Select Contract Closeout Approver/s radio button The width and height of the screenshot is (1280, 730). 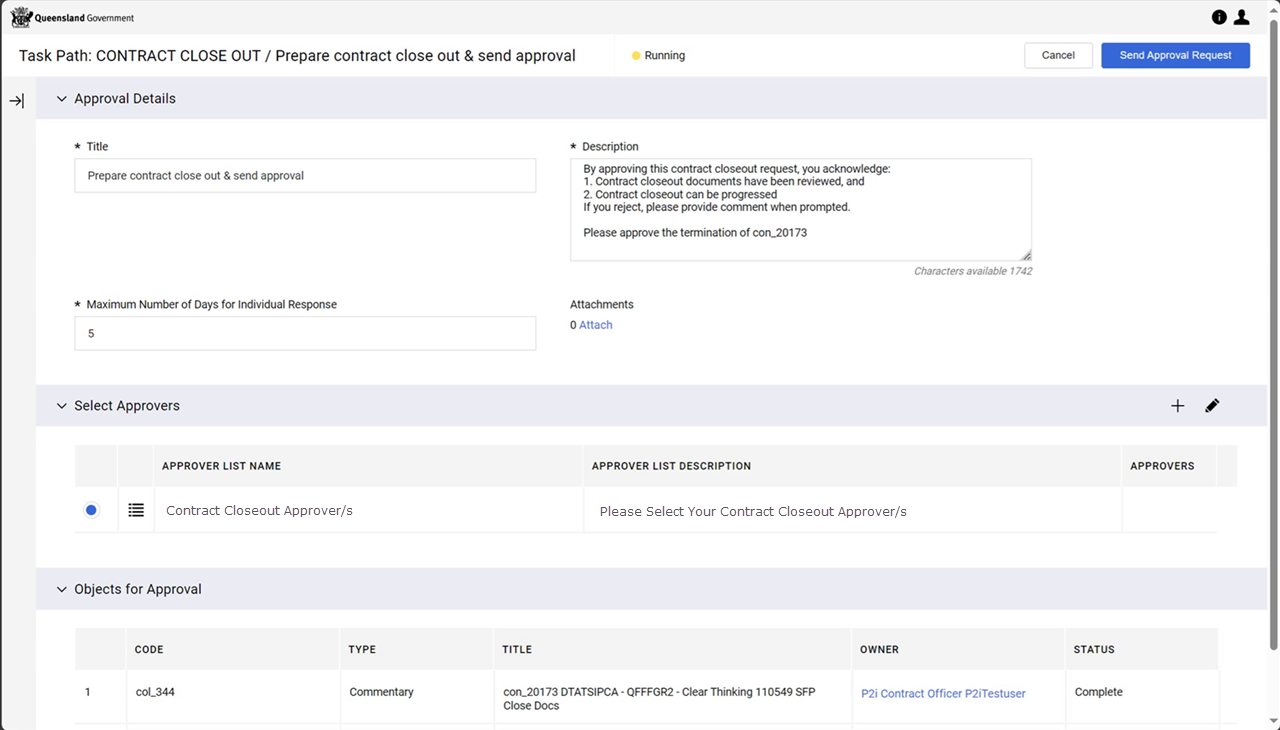[x=91, y=510]
